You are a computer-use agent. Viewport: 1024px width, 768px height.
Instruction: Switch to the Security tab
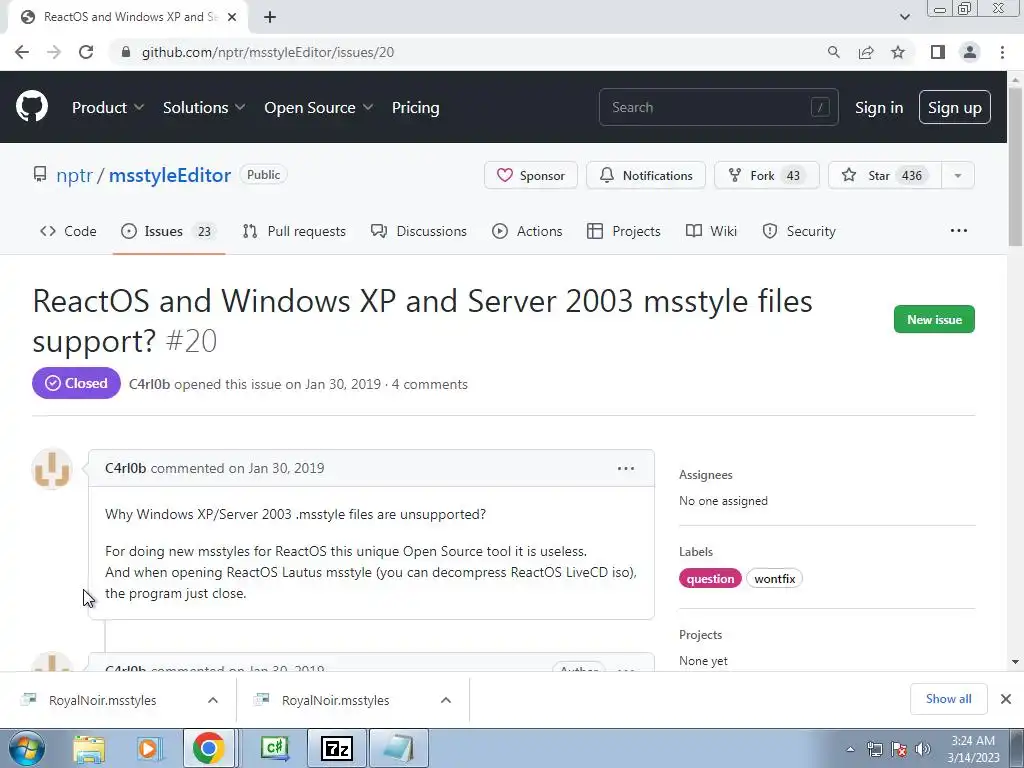tap(799, 231)
